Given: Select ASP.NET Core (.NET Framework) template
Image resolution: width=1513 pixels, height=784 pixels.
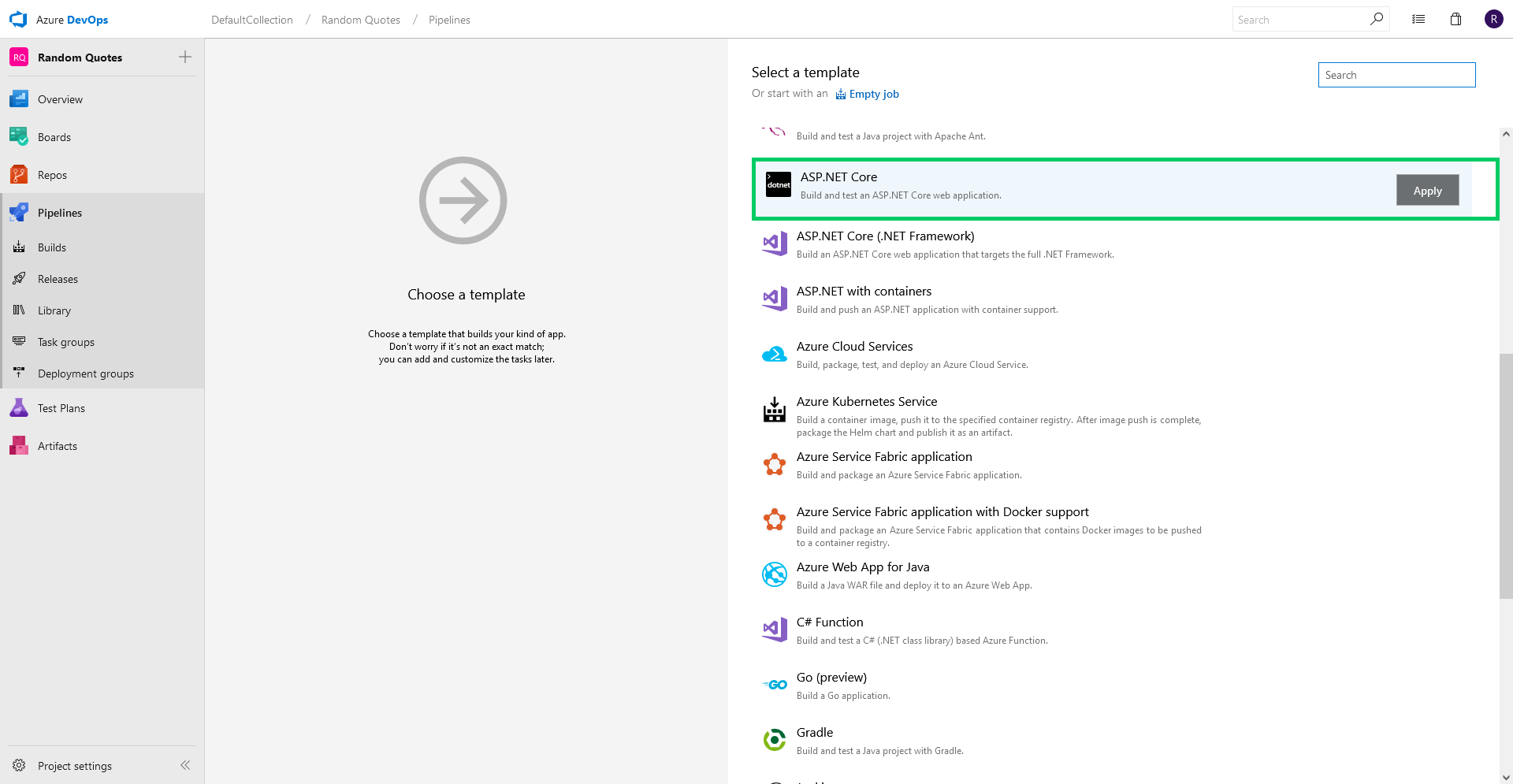Looking at the screenshot, I should tap(885, 236).
